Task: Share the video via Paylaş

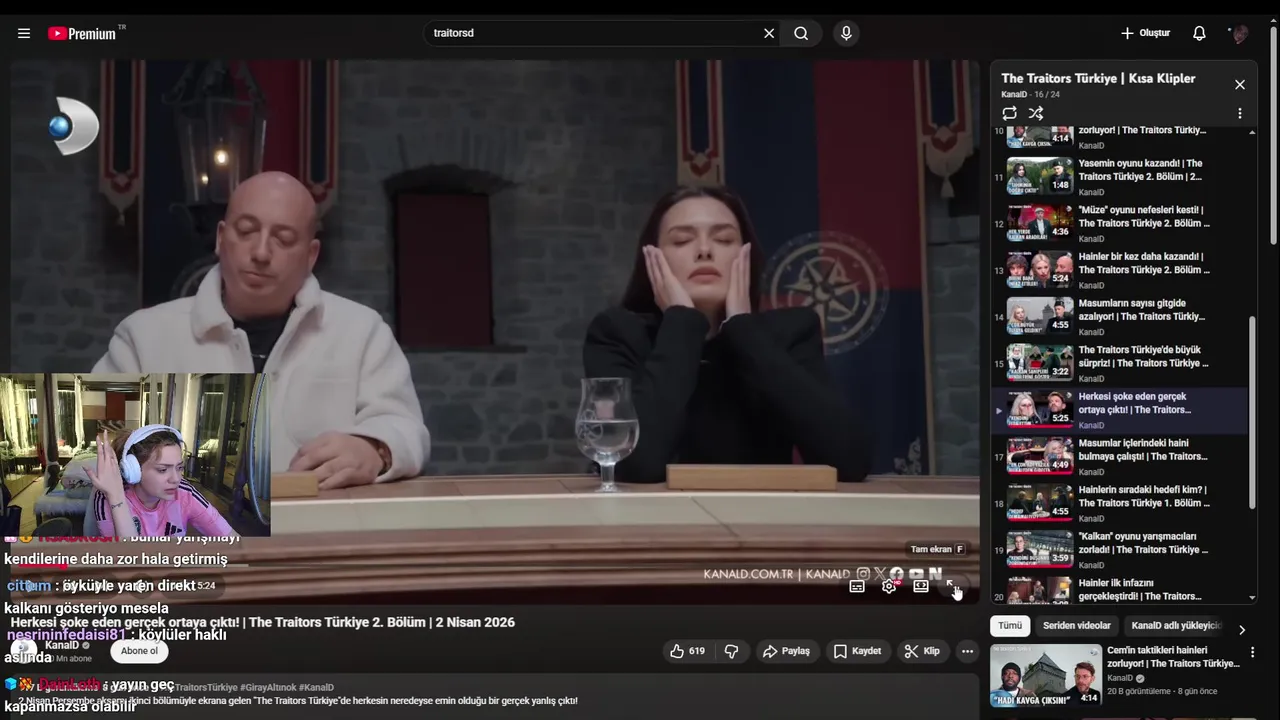Action: [x=786, y=651]
